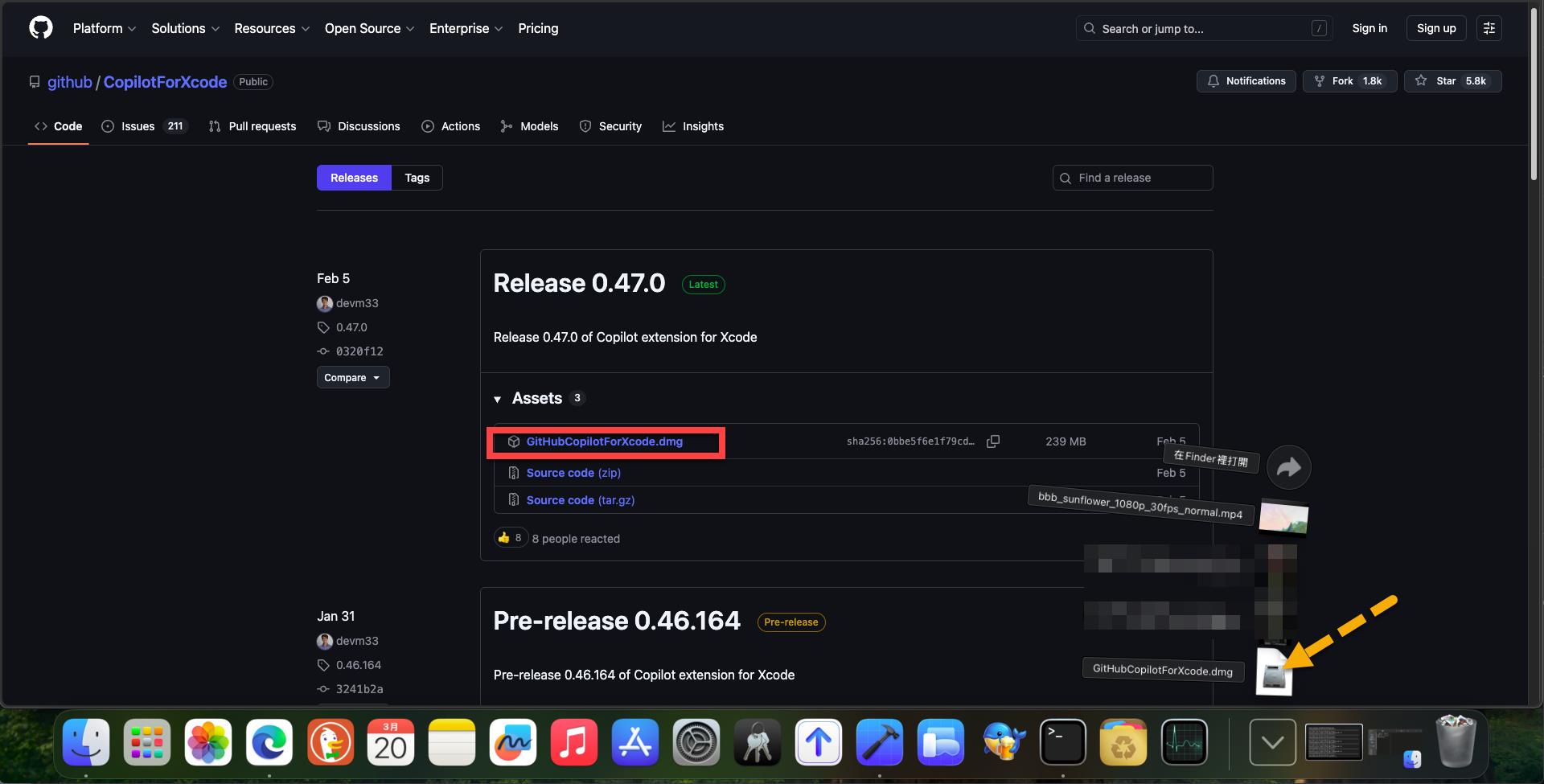Open Terminal from the Dock
Viewport: 1544px width, 784px height.
point(1062,741)
